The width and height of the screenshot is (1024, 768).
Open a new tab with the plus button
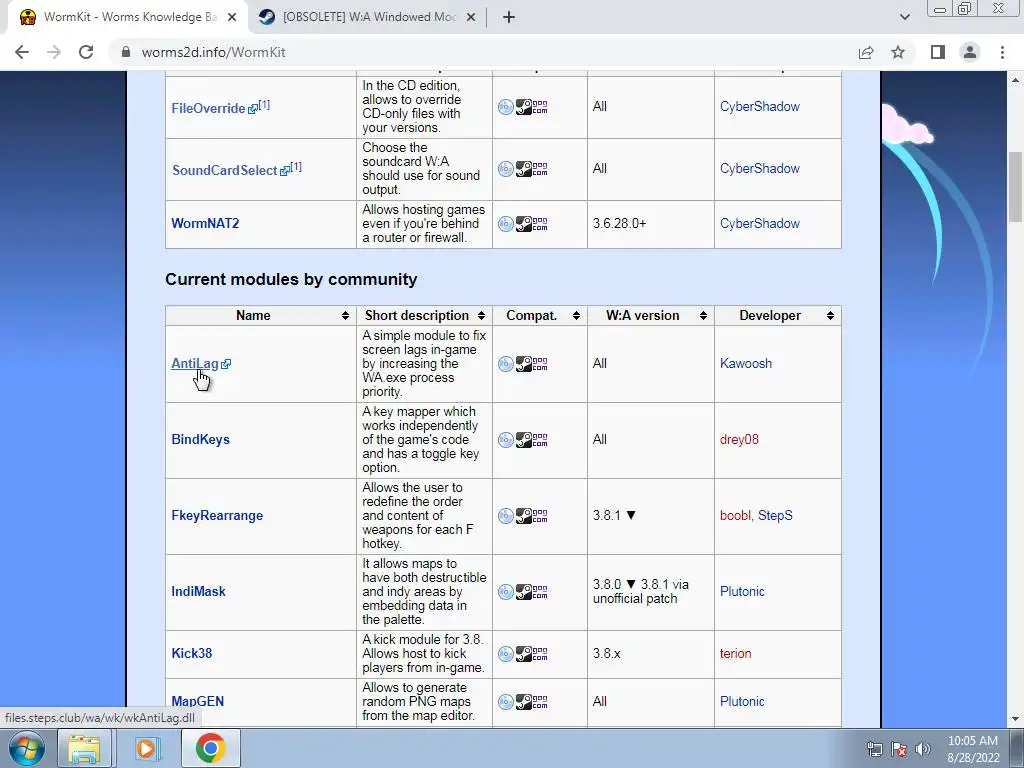(x=509, y=17)
